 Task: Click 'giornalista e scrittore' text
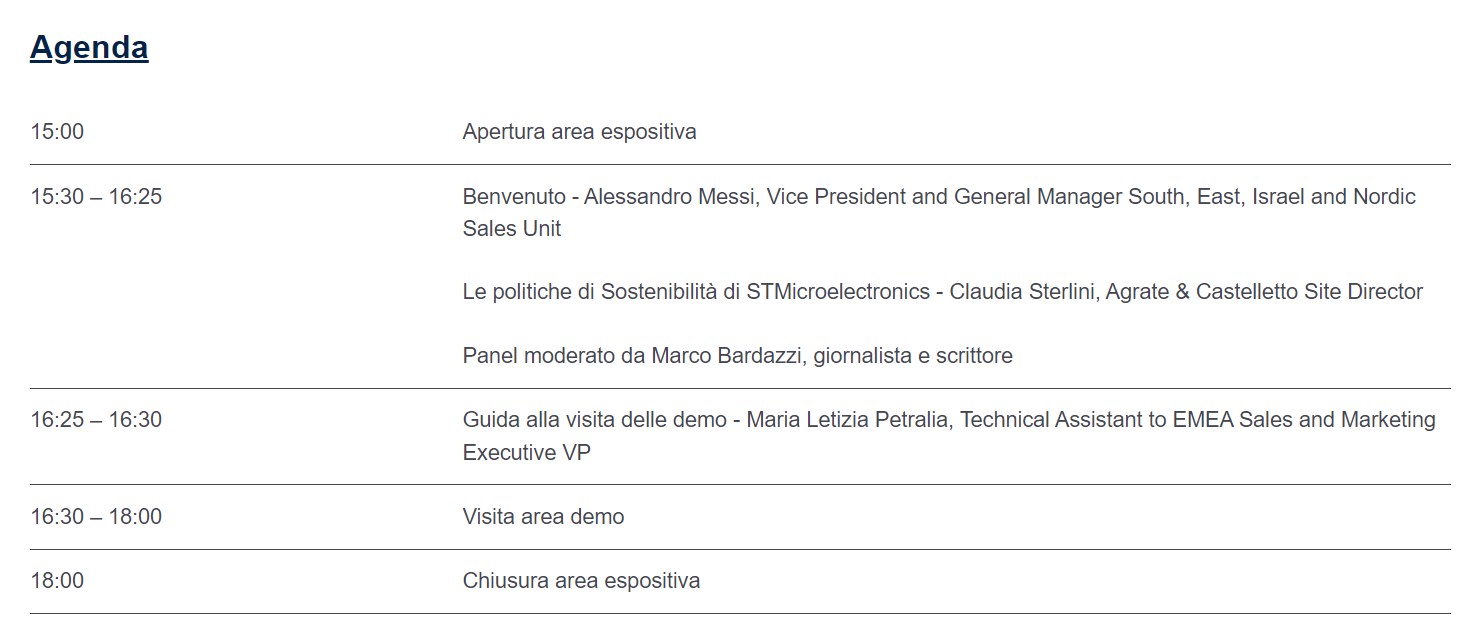pyautogui.click(x=912, y=355)
